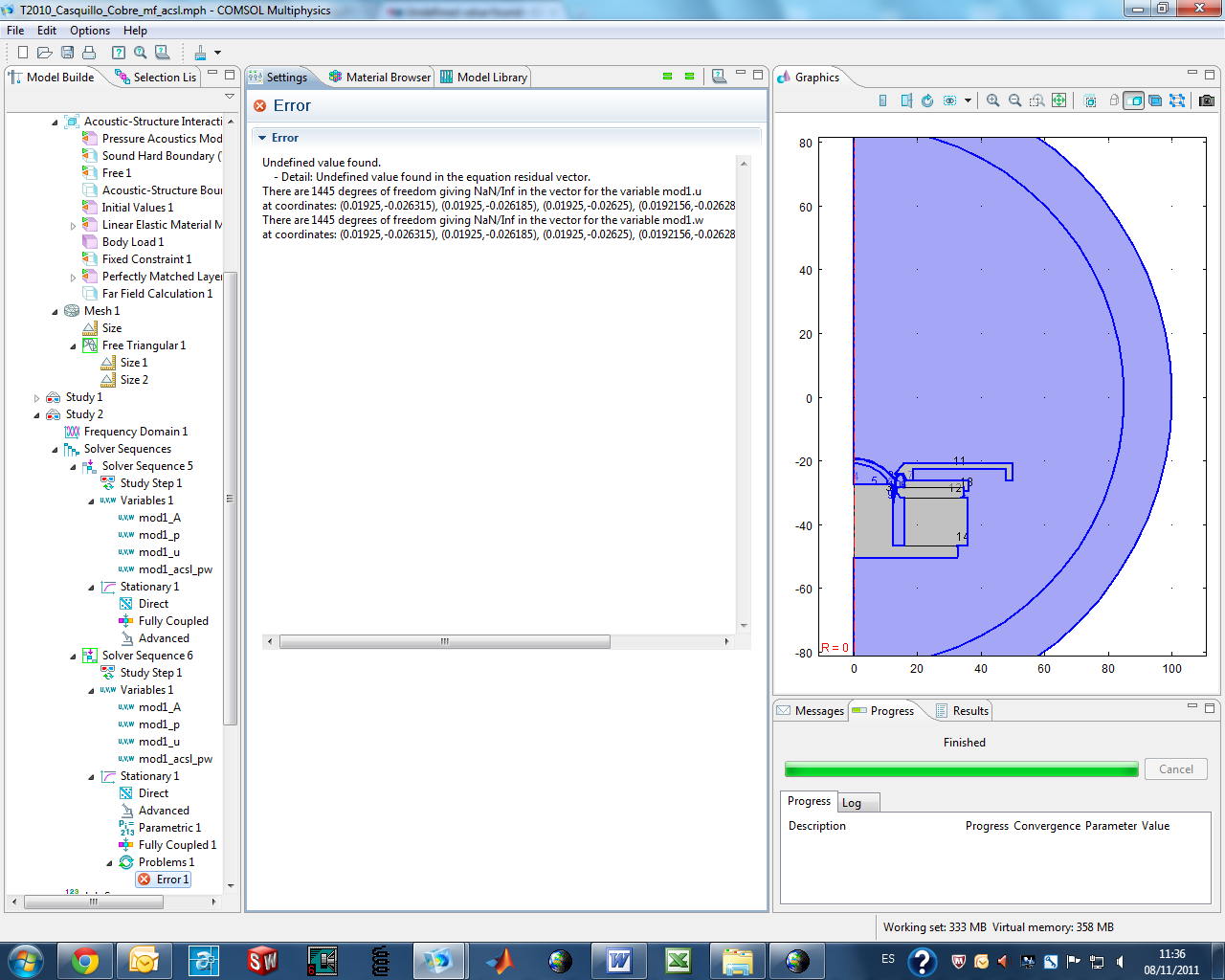Collapse the Acoustic-Structure Interaction node
This screenshot has width=1225, height=980.
[55, 122]
